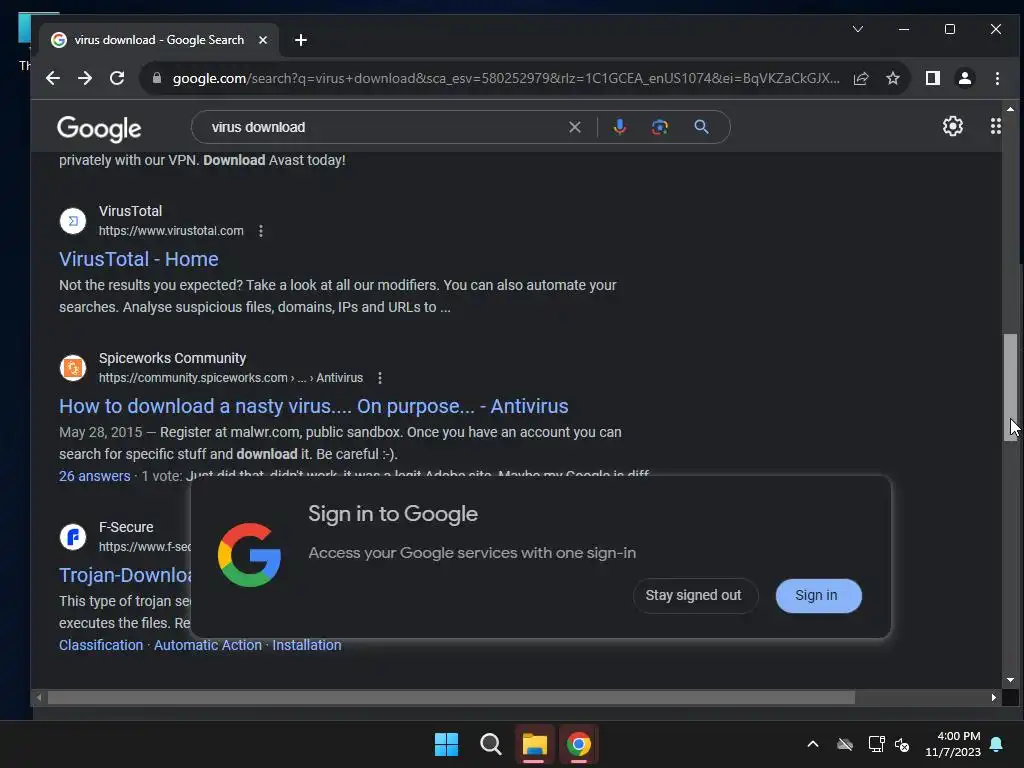Search by image with Google Lens
1024x768 pixels.
[x=660, y=127]
